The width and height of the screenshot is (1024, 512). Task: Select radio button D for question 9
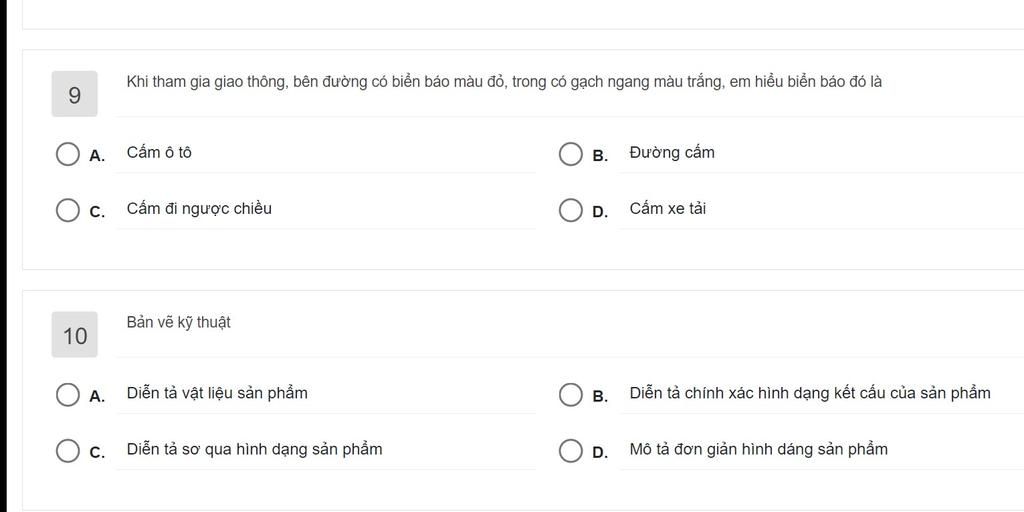coord(570,210)
